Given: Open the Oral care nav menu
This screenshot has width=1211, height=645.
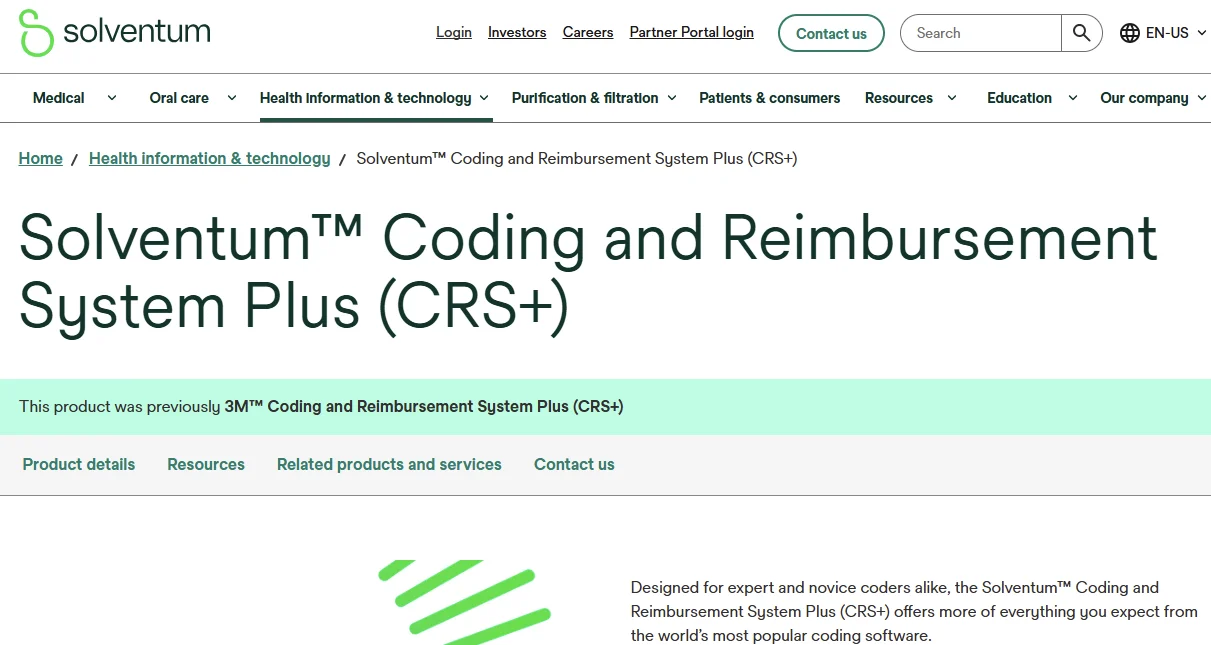Looking at the screenshot, I should click(179, 98).
